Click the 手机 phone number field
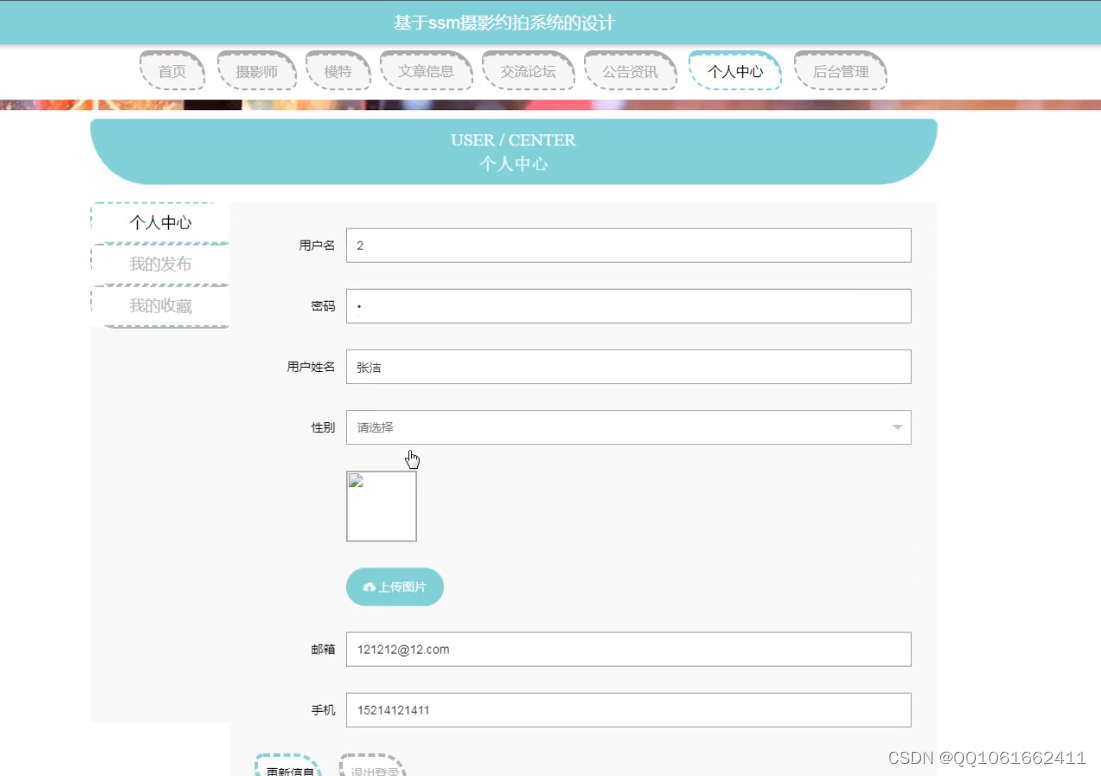1101x776 pixels. (x=628, y=710)
